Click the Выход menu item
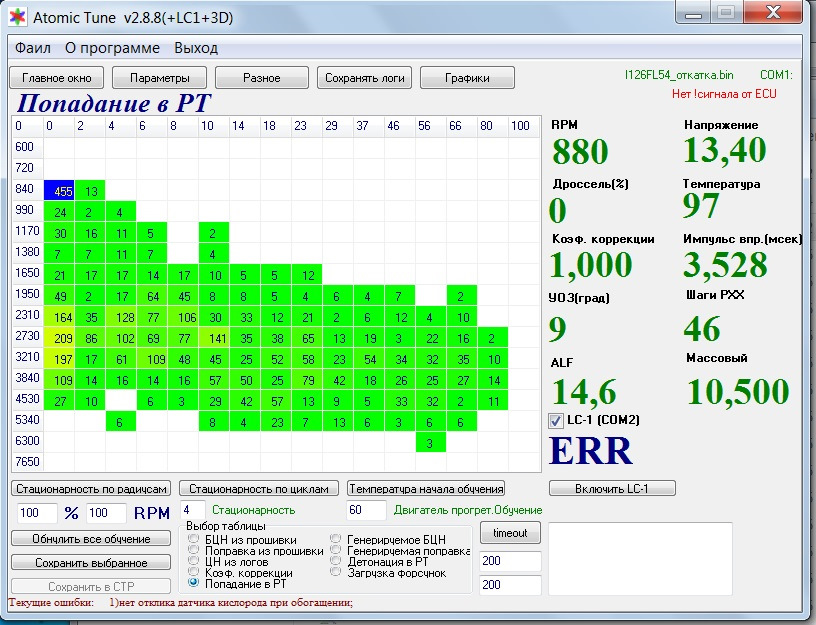This screenshot has width=816, height=625. click(196, 48)
